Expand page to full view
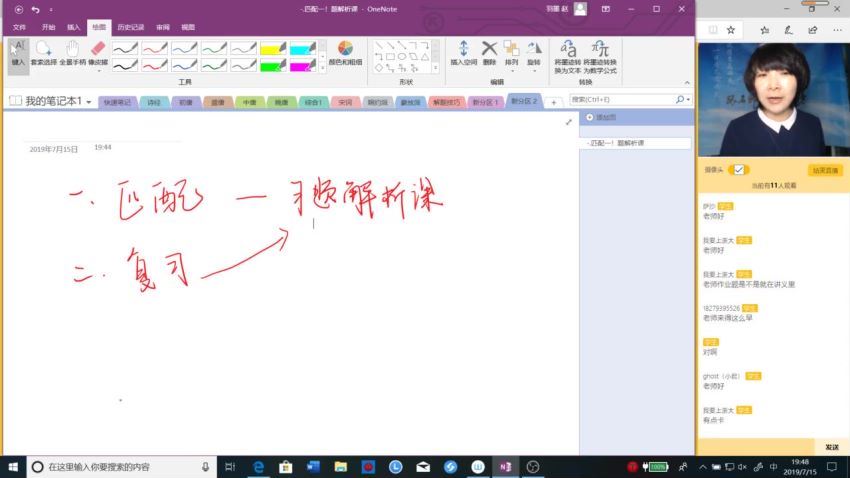850x478 pixels. (569, 122)
